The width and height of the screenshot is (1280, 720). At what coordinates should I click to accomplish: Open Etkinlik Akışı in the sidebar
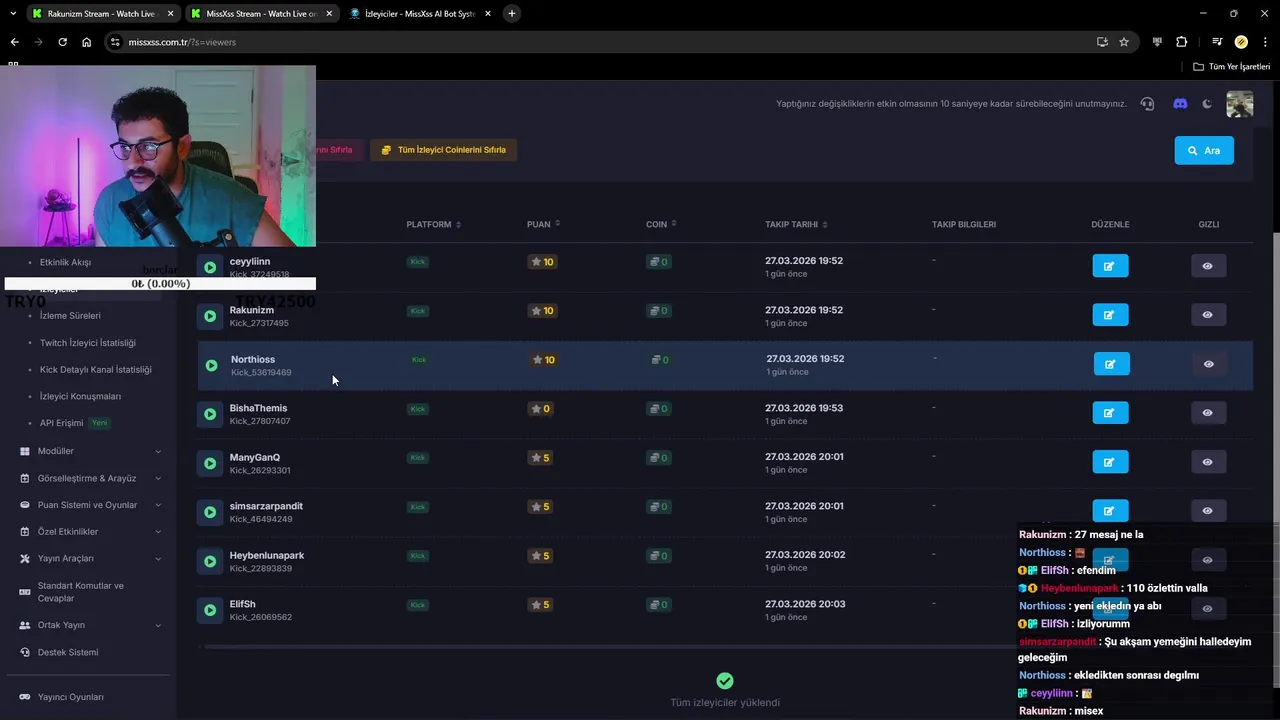[65, 262]
